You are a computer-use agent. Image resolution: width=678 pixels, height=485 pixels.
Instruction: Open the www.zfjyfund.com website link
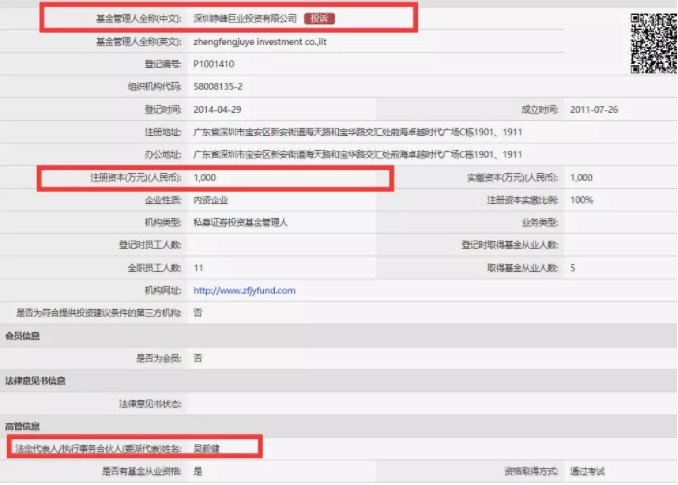(244, 290)
